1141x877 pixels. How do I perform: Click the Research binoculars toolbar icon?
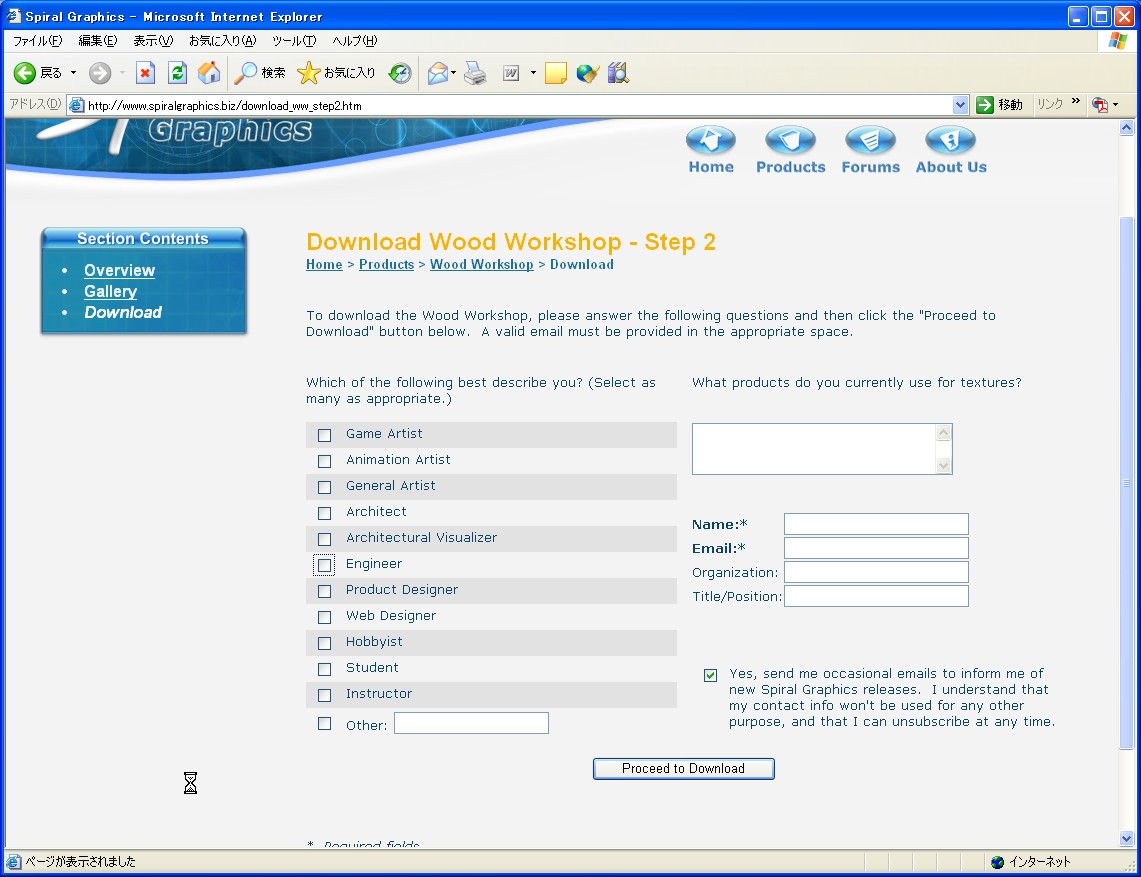pos(618,73)
